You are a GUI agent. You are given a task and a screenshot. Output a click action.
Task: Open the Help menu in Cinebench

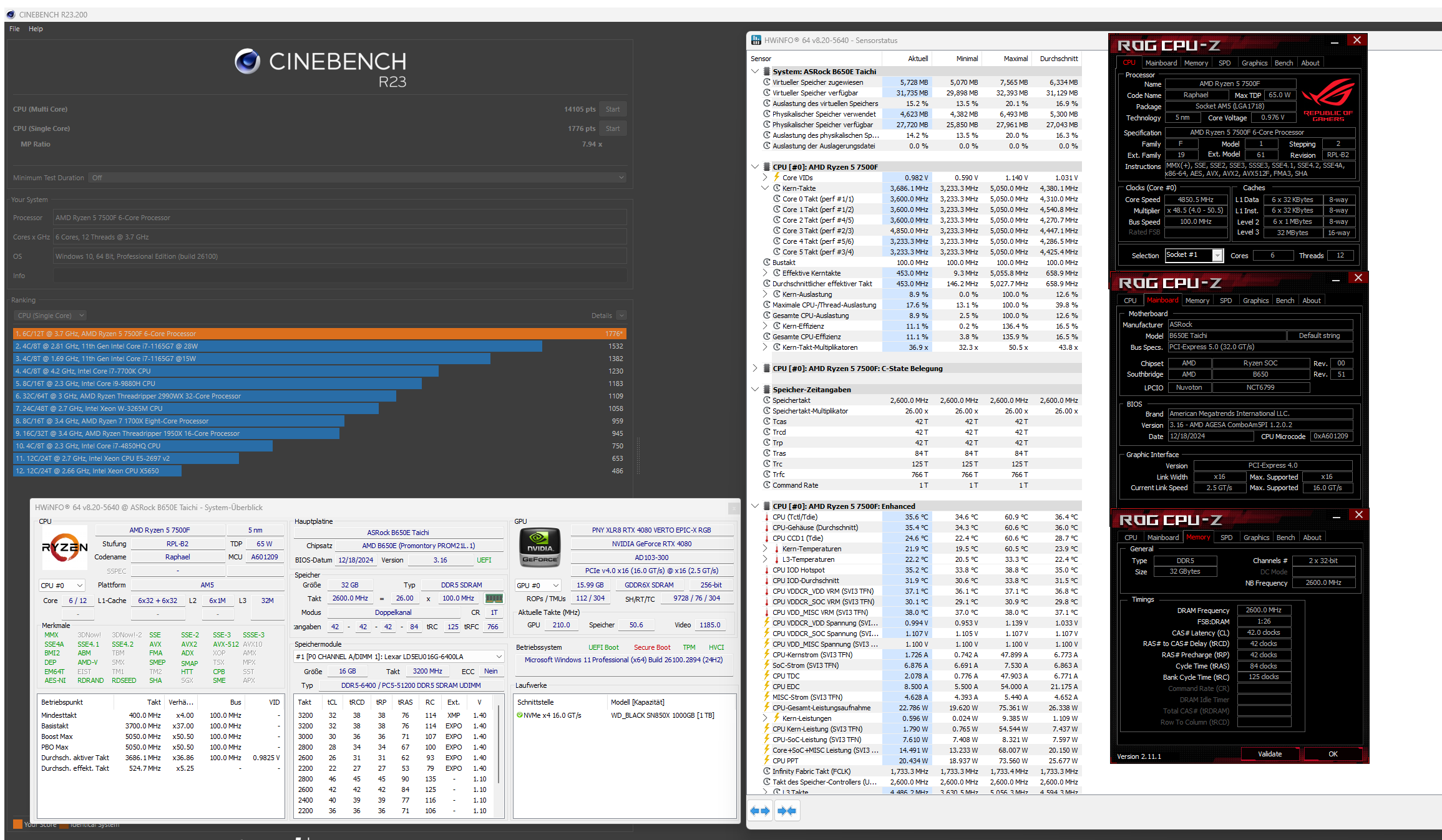coord(36,29)
